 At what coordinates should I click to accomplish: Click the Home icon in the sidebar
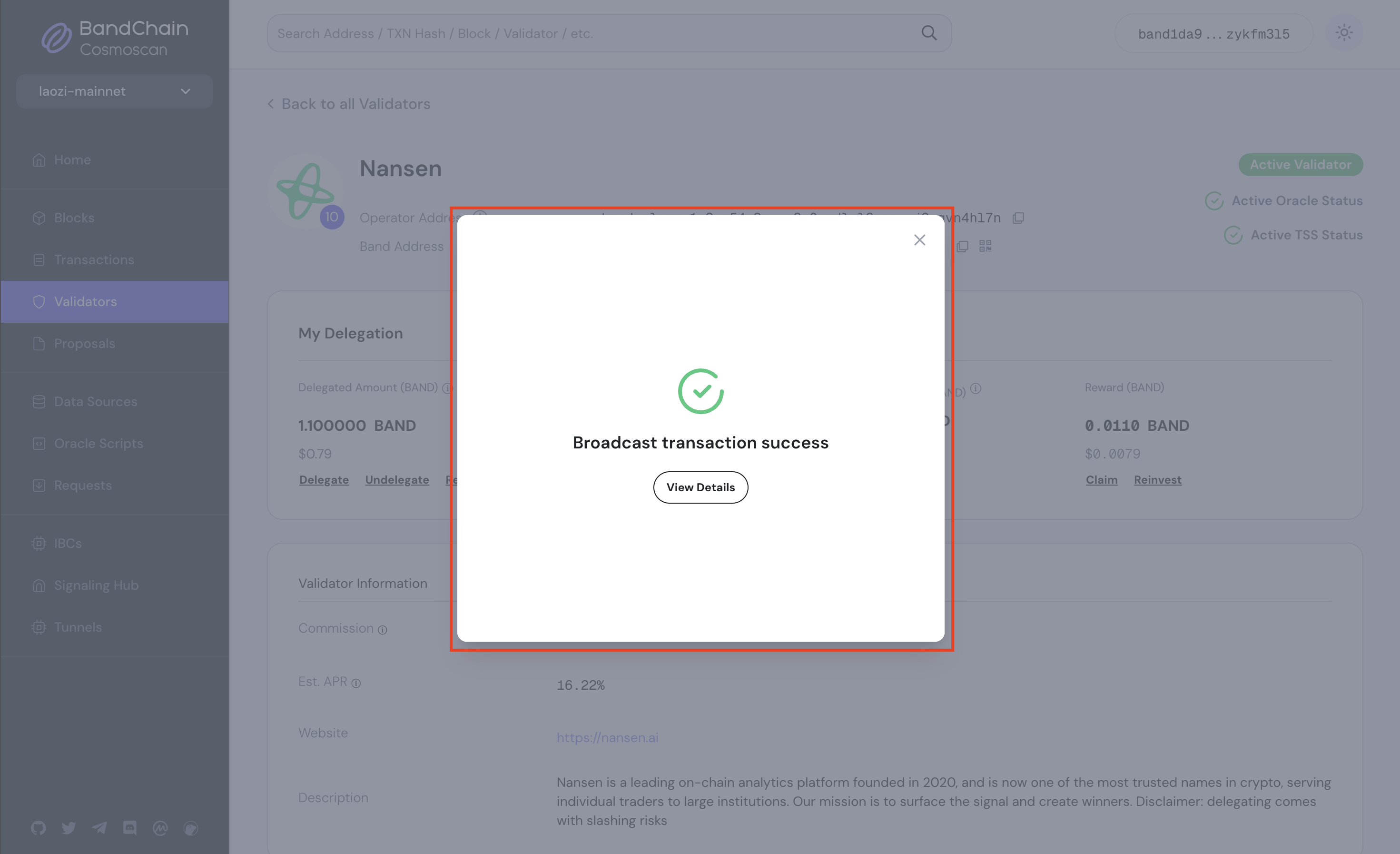39,159
